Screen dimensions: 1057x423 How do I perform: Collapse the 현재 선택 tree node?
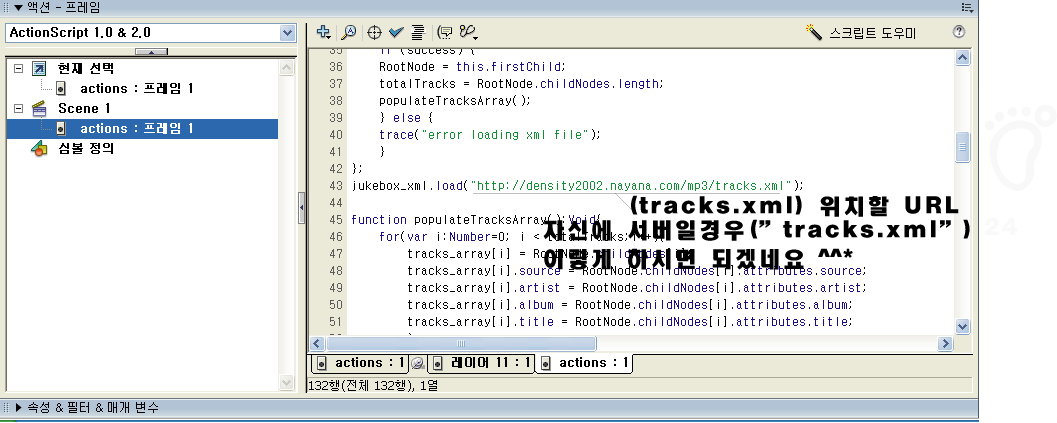(x=19, y=69)
